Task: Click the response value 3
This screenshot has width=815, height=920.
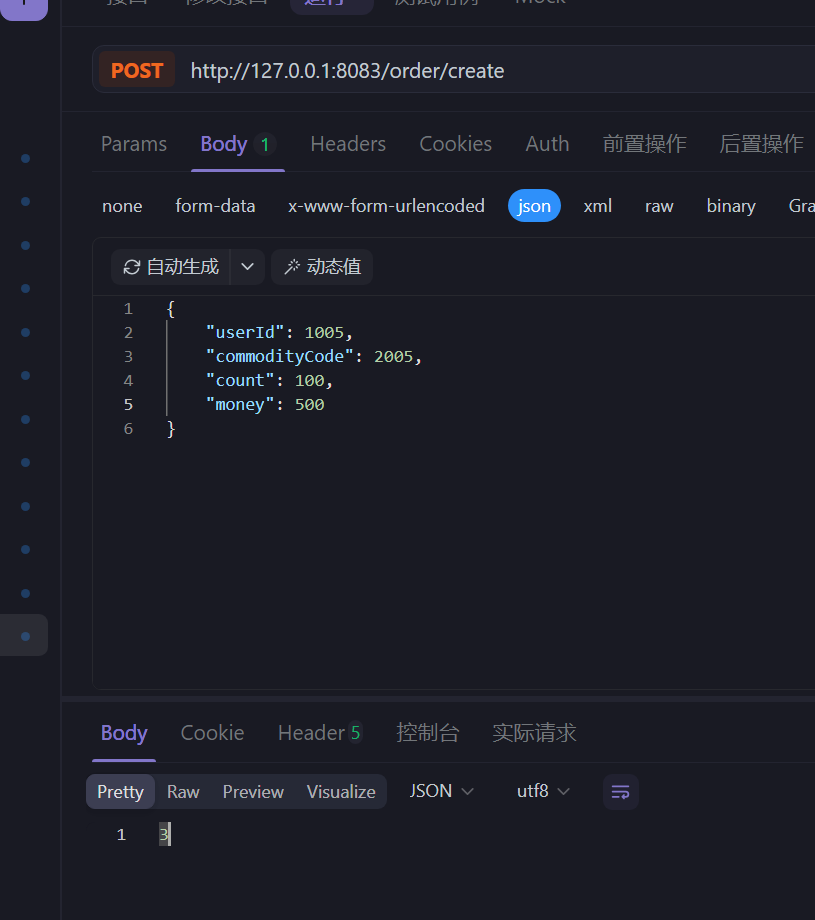Action: point(164,834)
